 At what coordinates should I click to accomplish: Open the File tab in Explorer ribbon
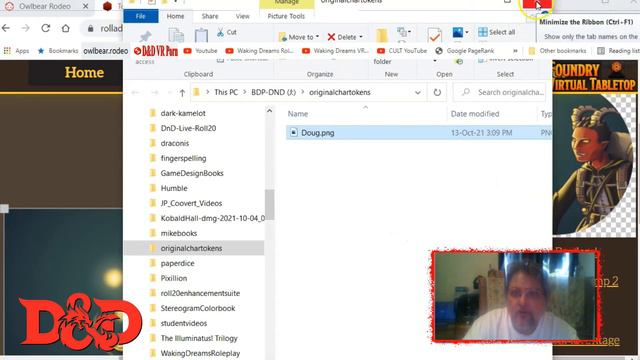click(141, 16)
